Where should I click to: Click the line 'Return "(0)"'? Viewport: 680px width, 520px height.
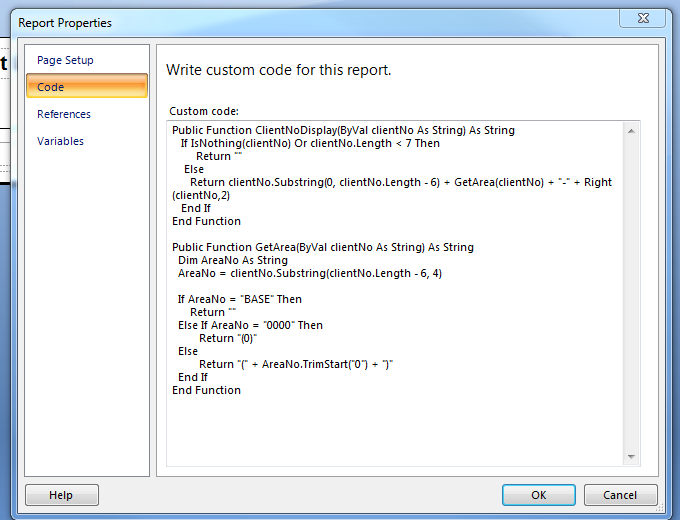pyautogui.click(x=228, y=338)
